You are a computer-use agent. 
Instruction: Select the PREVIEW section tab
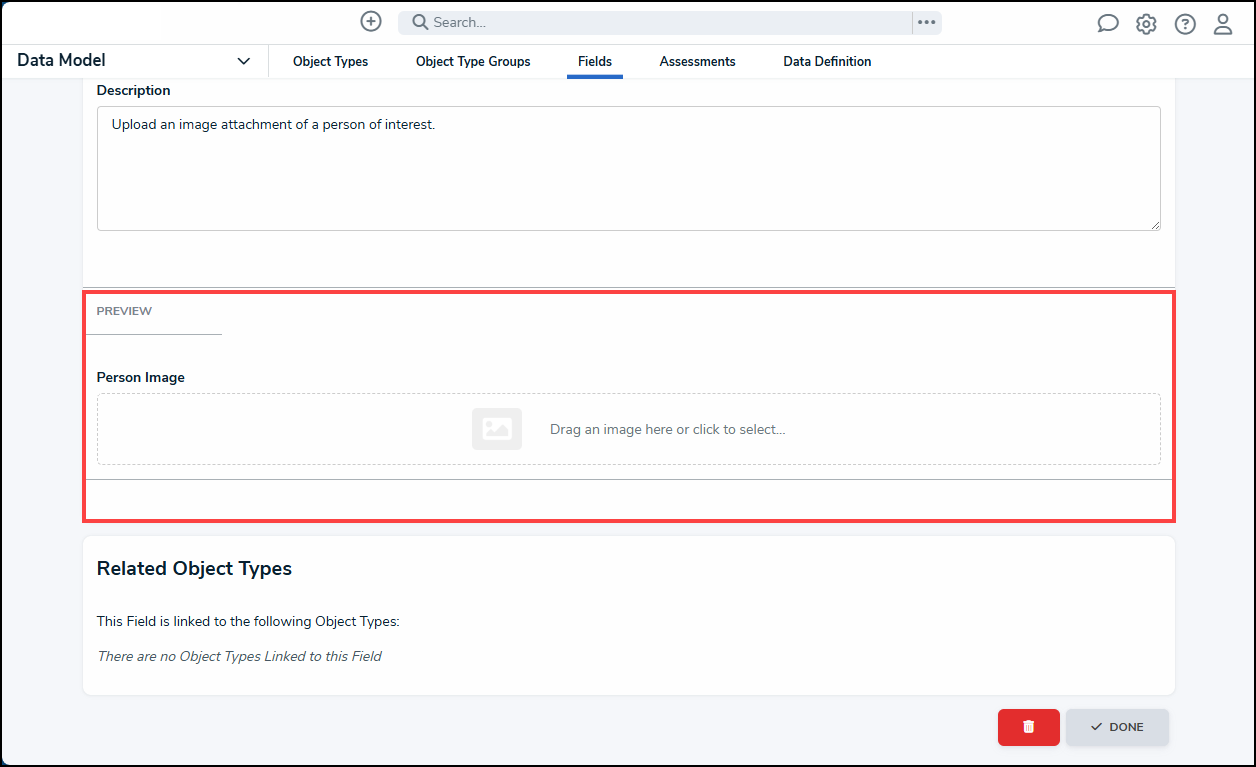pyautogui.click(x=124, y=311)
